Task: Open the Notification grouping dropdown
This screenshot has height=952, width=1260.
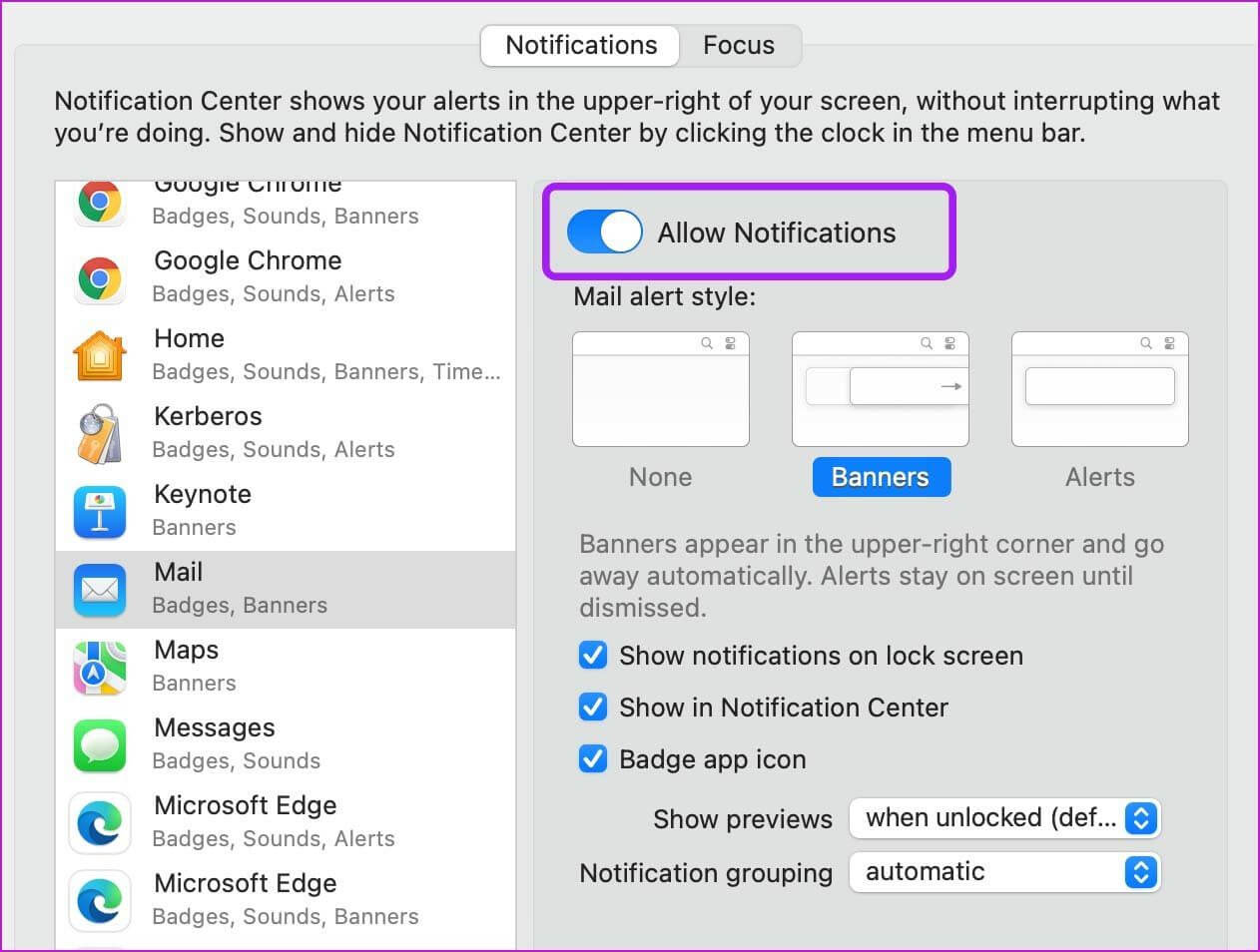Action: (1004, 872)
